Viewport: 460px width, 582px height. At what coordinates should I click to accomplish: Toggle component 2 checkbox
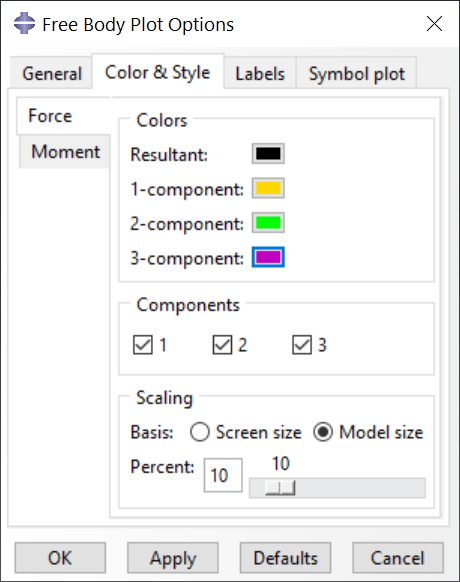pos(222,345)
